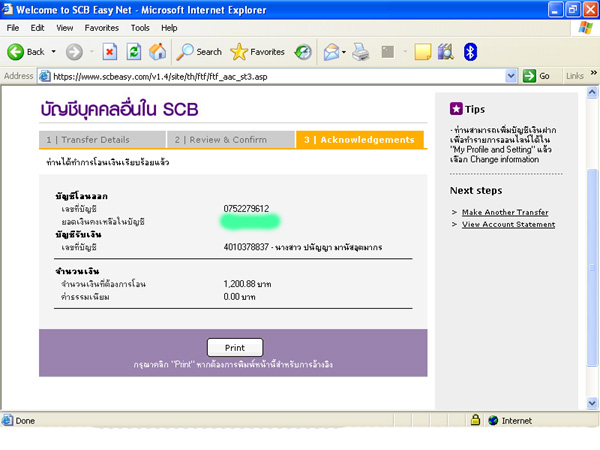
Task: Click account number 0752279612
Action: [x=246, y=209]
